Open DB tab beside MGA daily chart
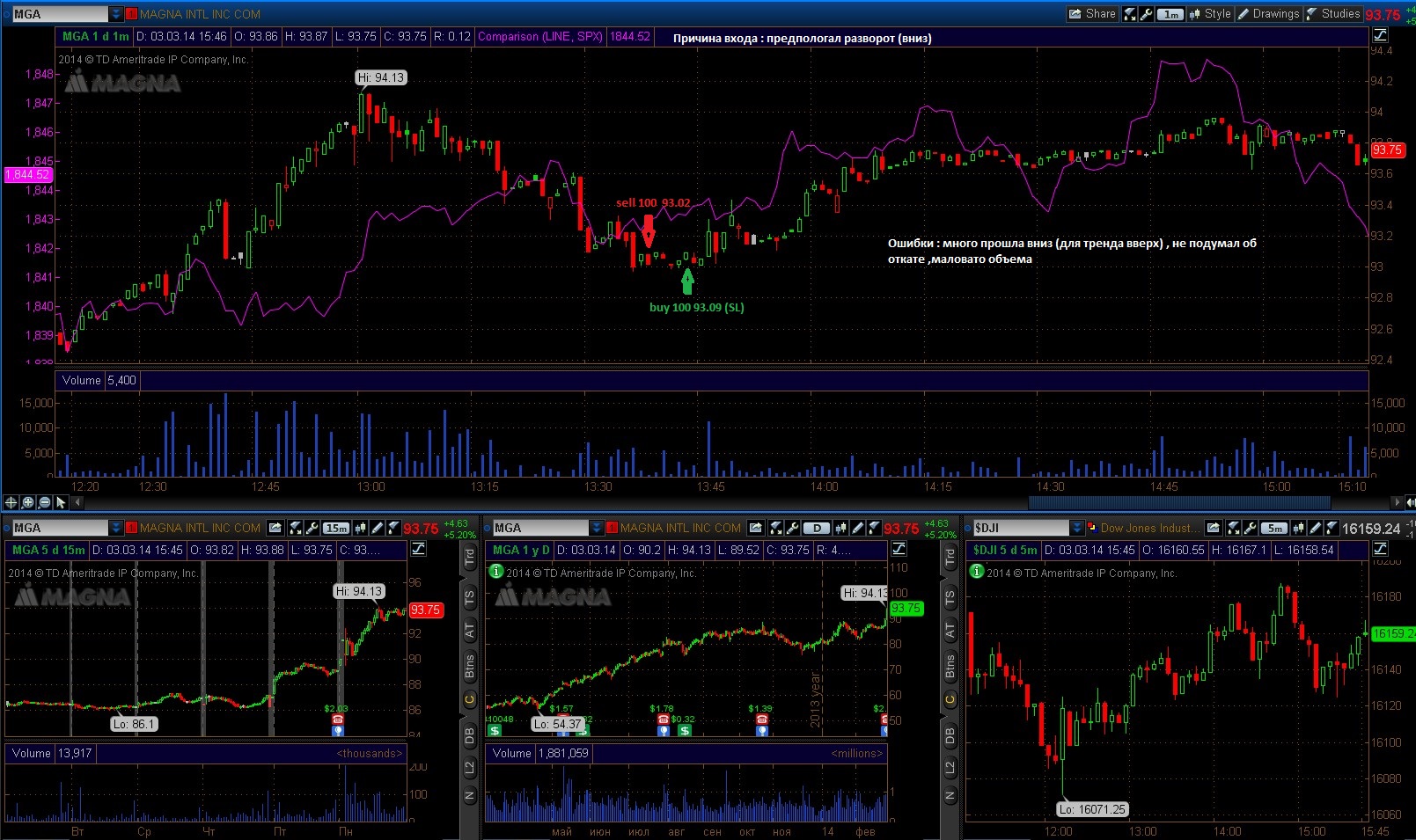The width and height of the screenshot is (1416, 840). pyautogui.click(x=950, y=736)
